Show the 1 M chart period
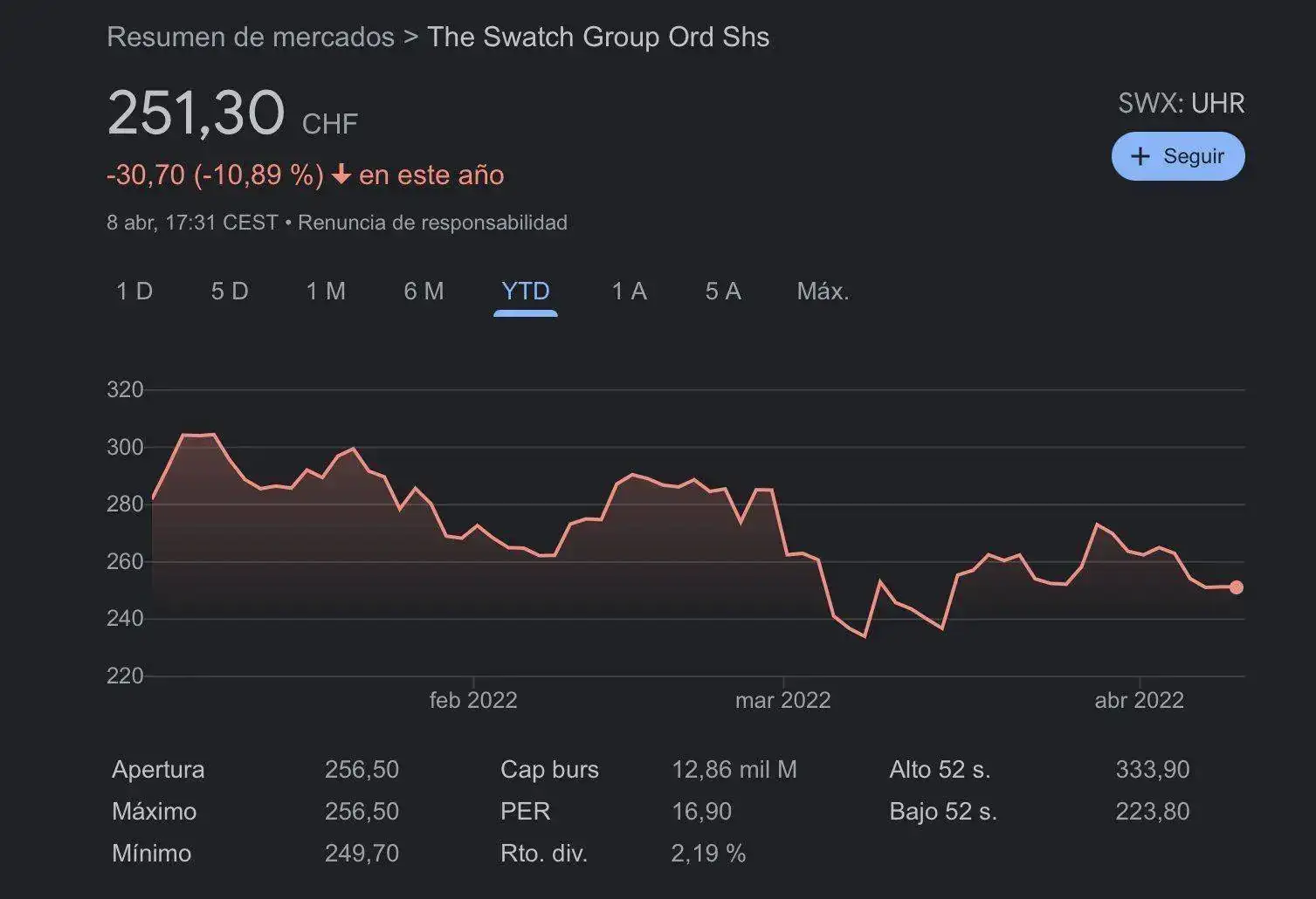 (326, 292)
